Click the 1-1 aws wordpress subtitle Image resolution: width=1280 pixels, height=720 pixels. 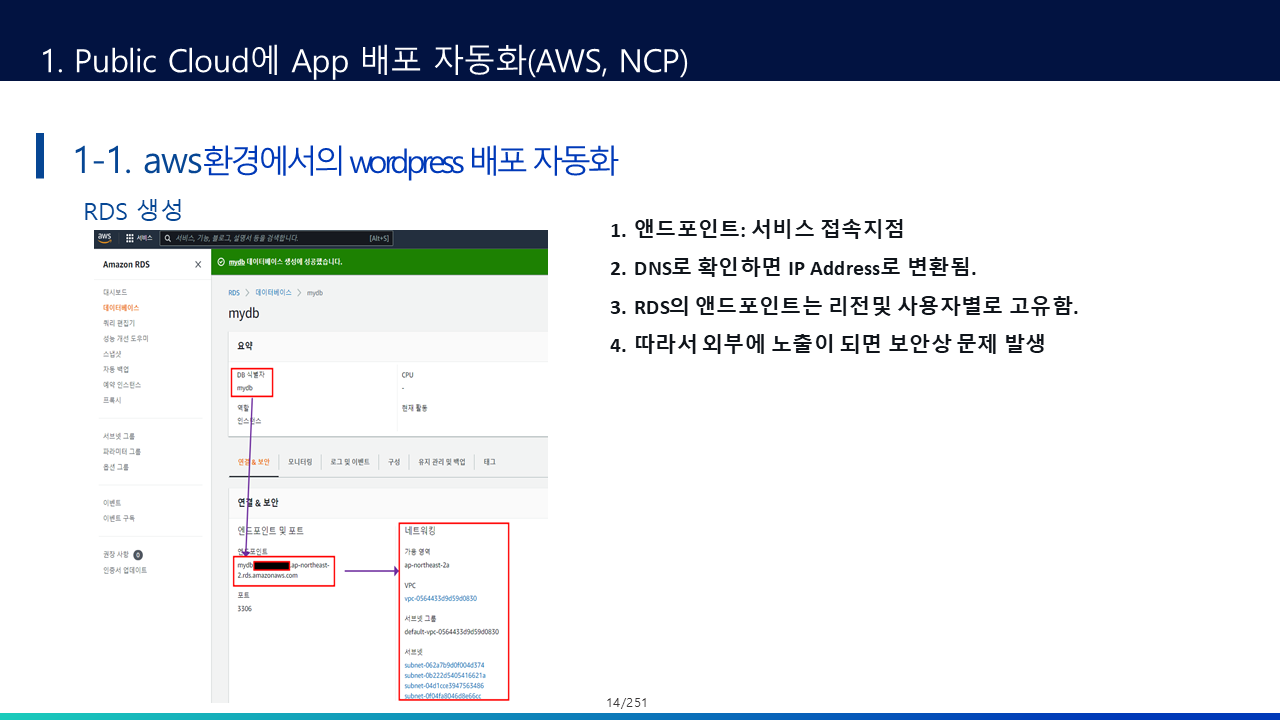click(345, 159)
